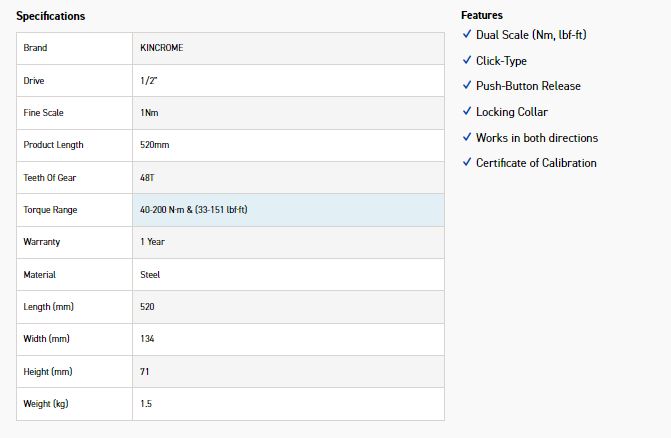Click the KINCROME brand value
This screenshot has width=671, height=438.
[x=160, y=48]
